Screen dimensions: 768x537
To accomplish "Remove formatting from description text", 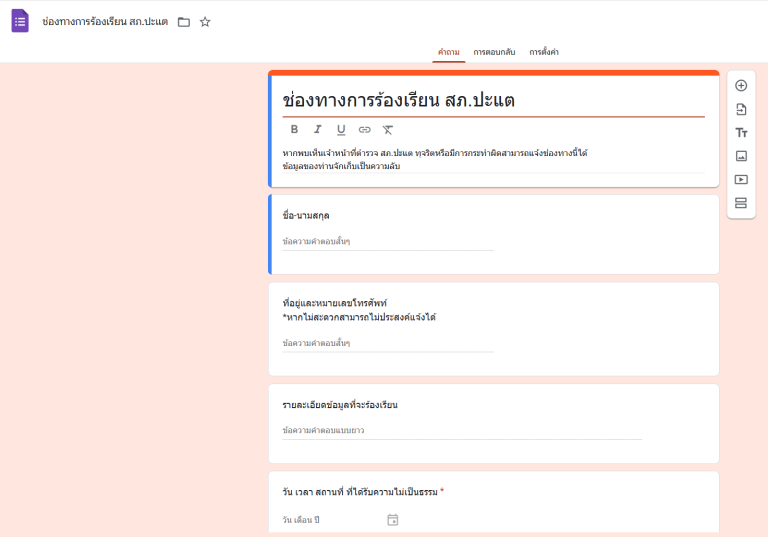I will [x=388, y=129].
